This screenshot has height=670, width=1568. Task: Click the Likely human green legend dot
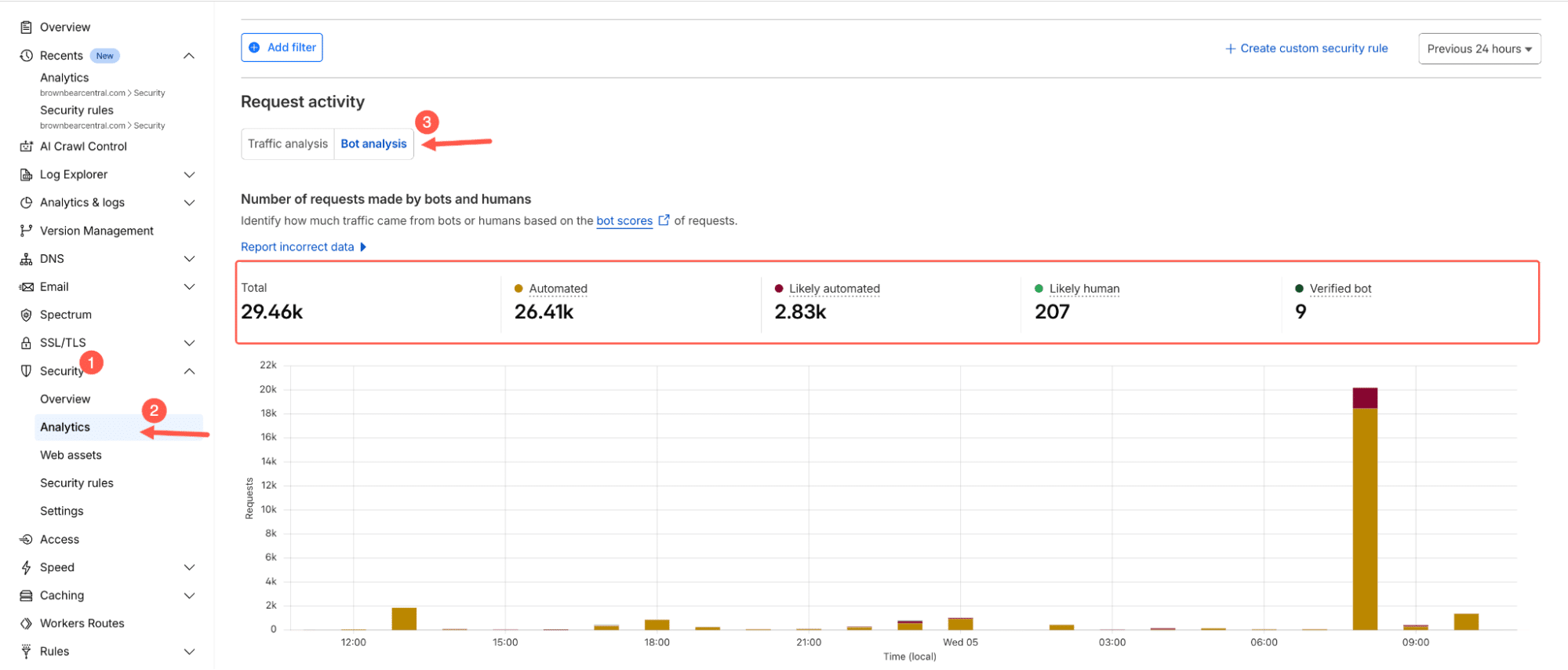pyautogui.click(x=1039, y=289)
